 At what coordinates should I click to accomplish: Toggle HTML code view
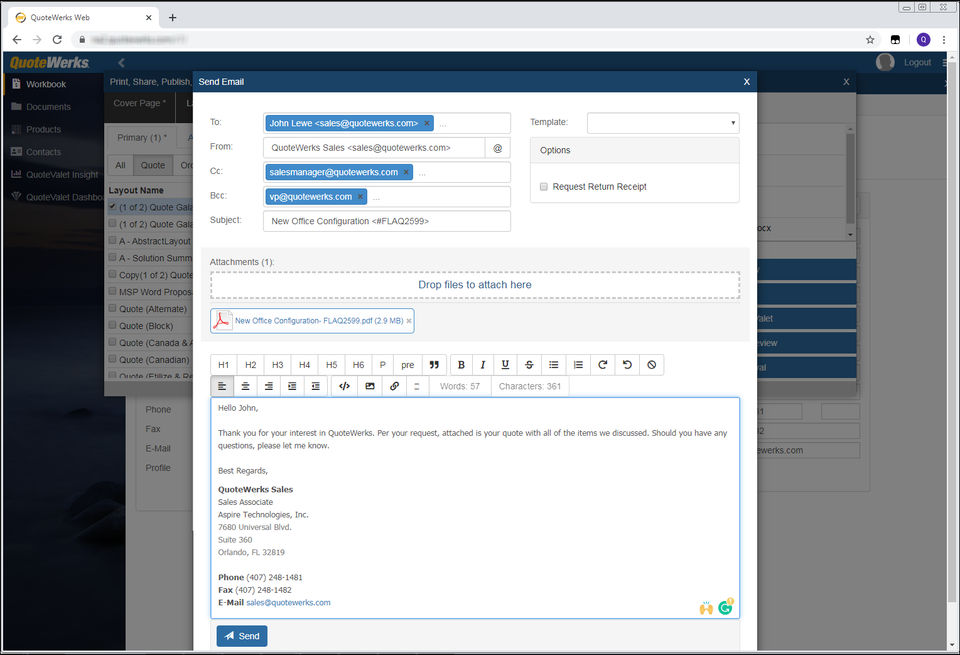(345, 386)
